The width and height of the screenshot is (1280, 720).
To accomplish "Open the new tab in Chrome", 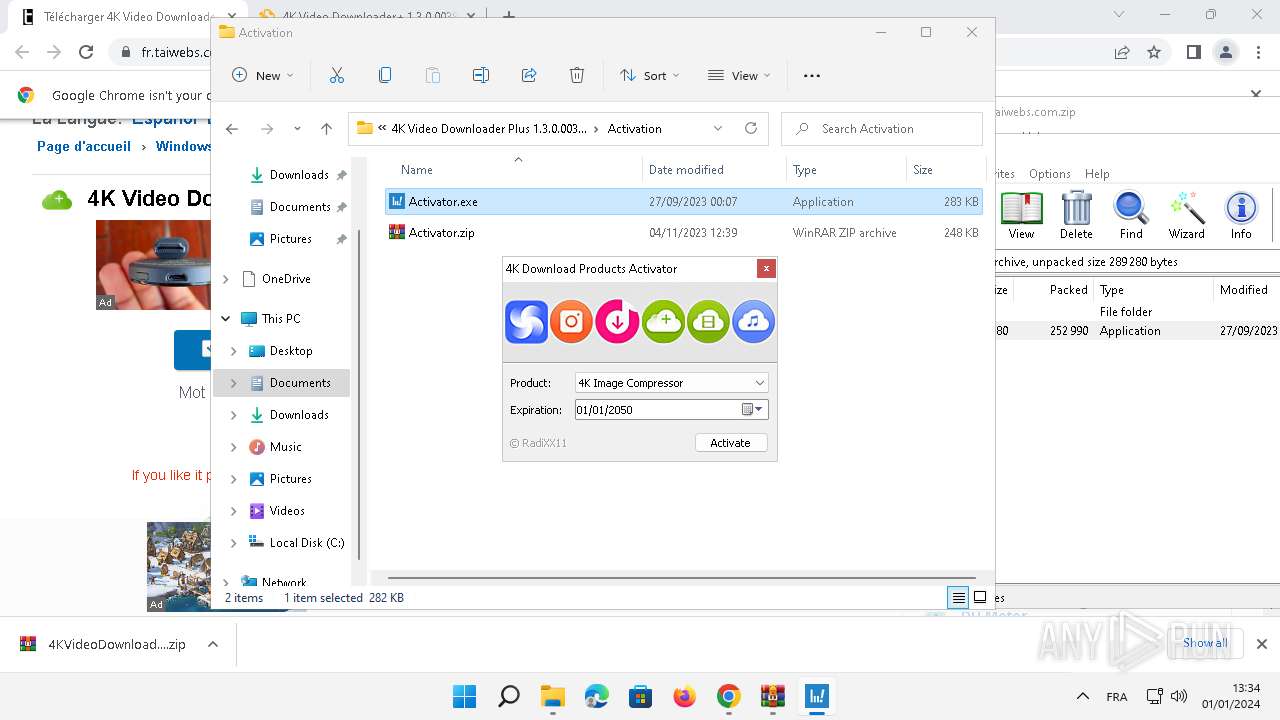I will (x=509, y=16).
